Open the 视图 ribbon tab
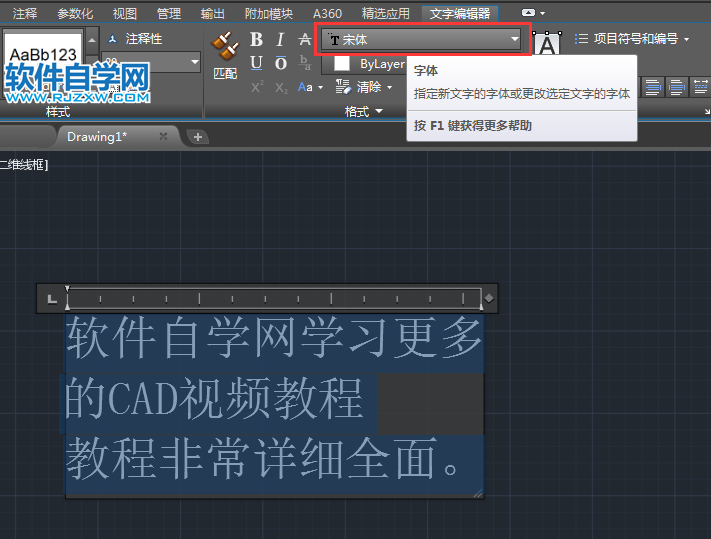Viewport: 711px width, 539px height. click(125, 14)
